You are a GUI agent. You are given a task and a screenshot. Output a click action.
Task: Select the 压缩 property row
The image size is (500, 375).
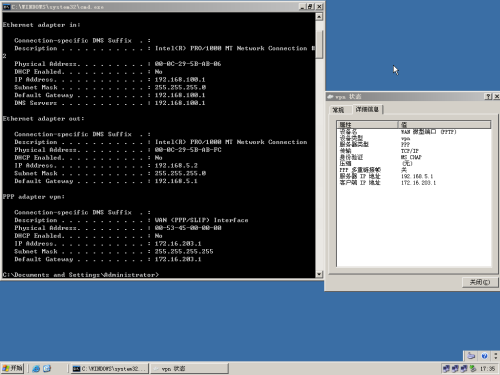tap(413, 163)
